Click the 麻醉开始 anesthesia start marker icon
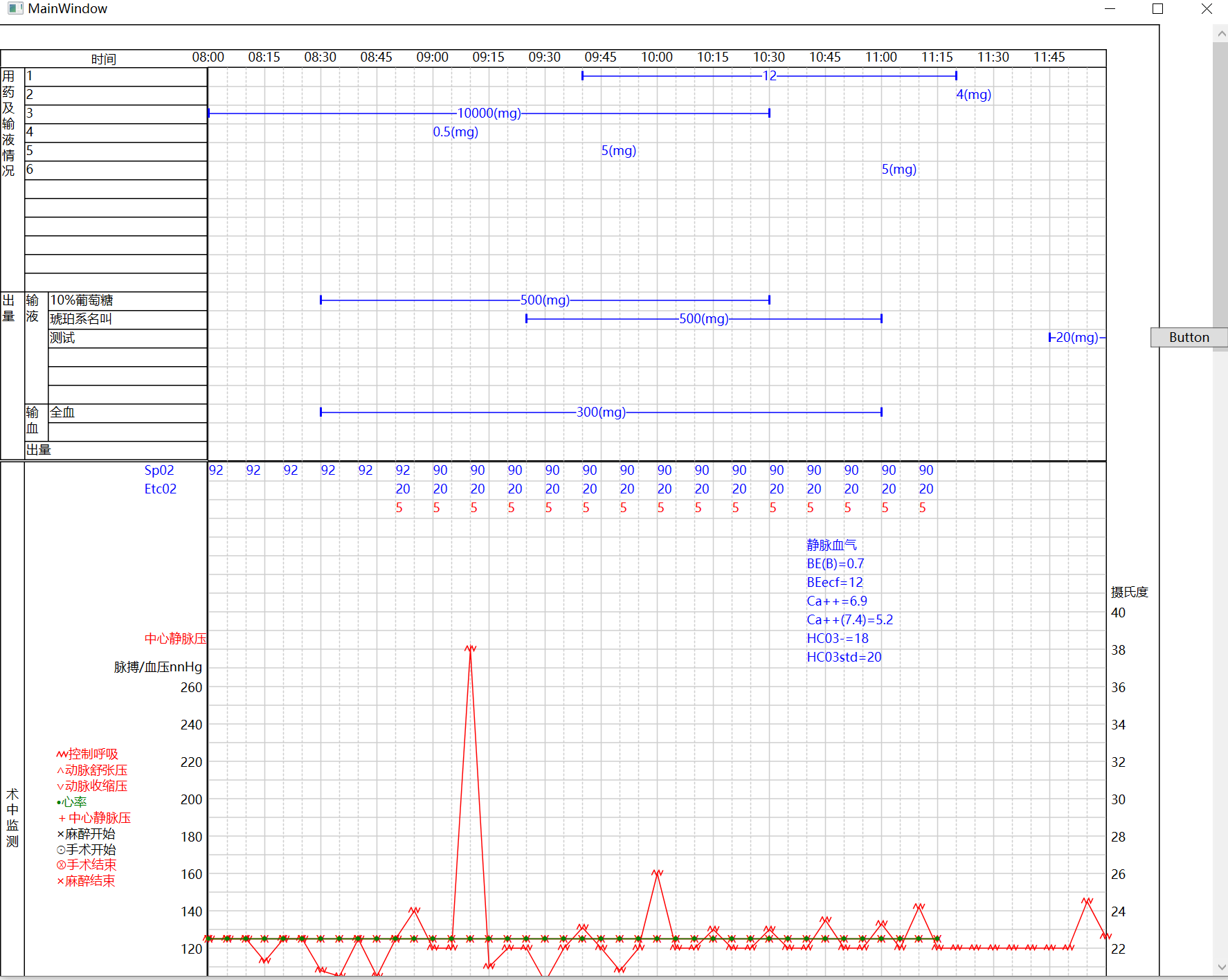Image resolution: width=1228 pixels, height=980 pixels. [59, 833]
